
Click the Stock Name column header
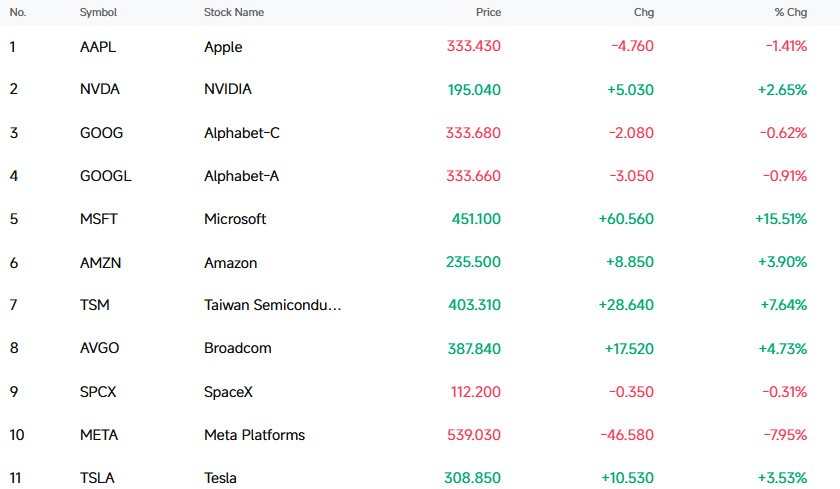(234, 12)
